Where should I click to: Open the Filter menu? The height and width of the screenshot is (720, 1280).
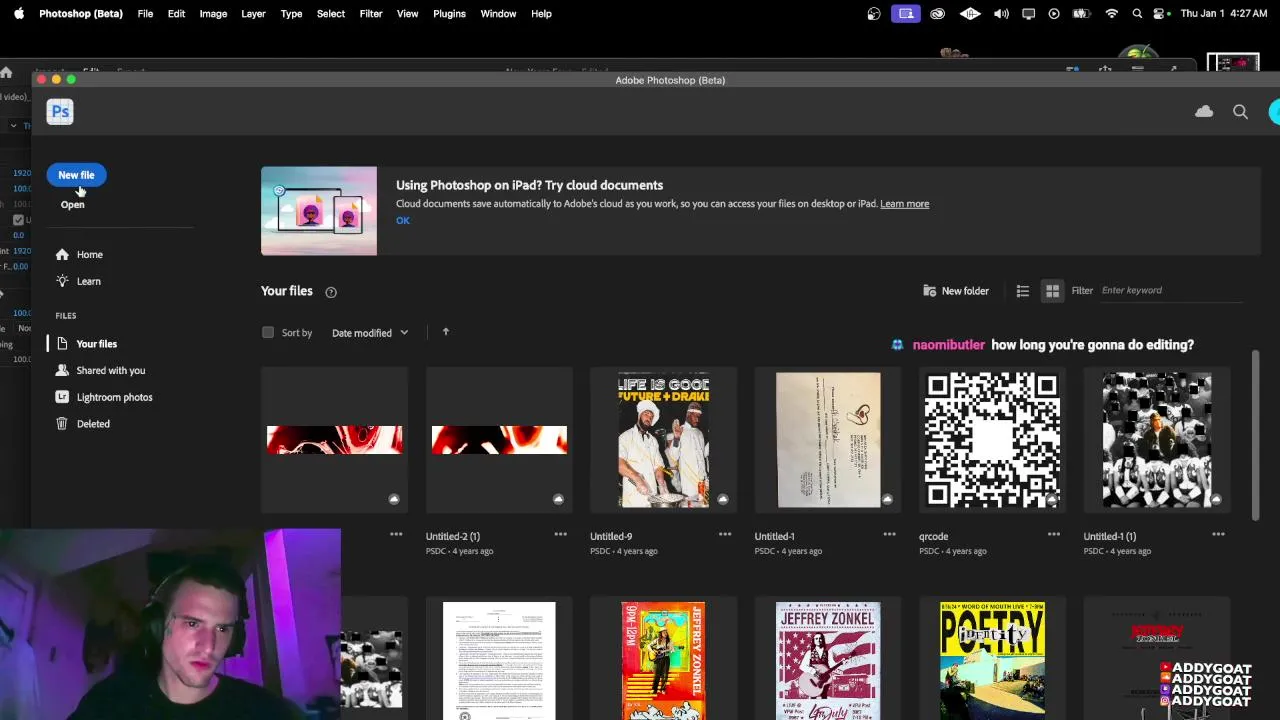[x=371, y=14]
